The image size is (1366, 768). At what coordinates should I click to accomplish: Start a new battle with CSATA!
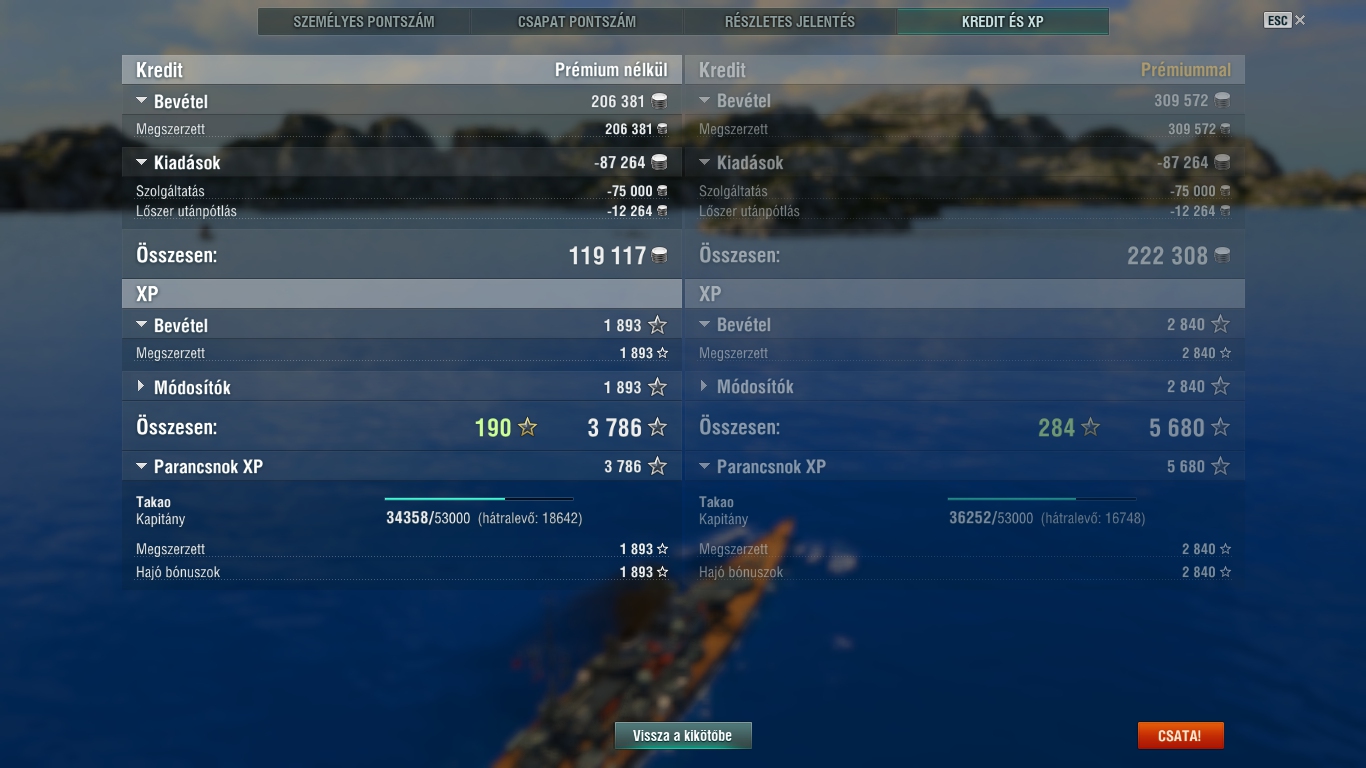coord(1180,736)
